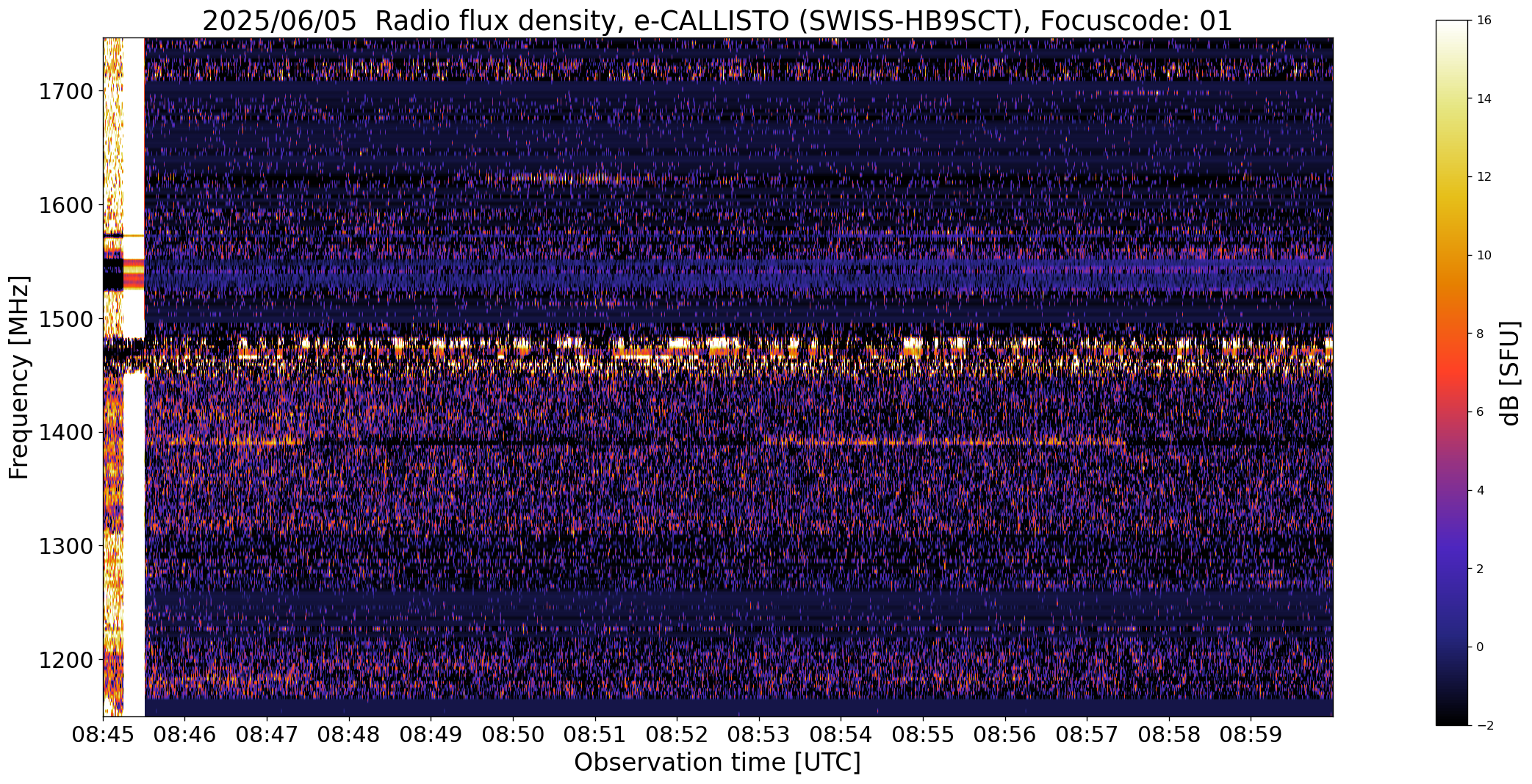Click the 'Observation time [UTC]' axis label
The height and width of the screenshot is (784, 1532).
(x=717, y=762)
